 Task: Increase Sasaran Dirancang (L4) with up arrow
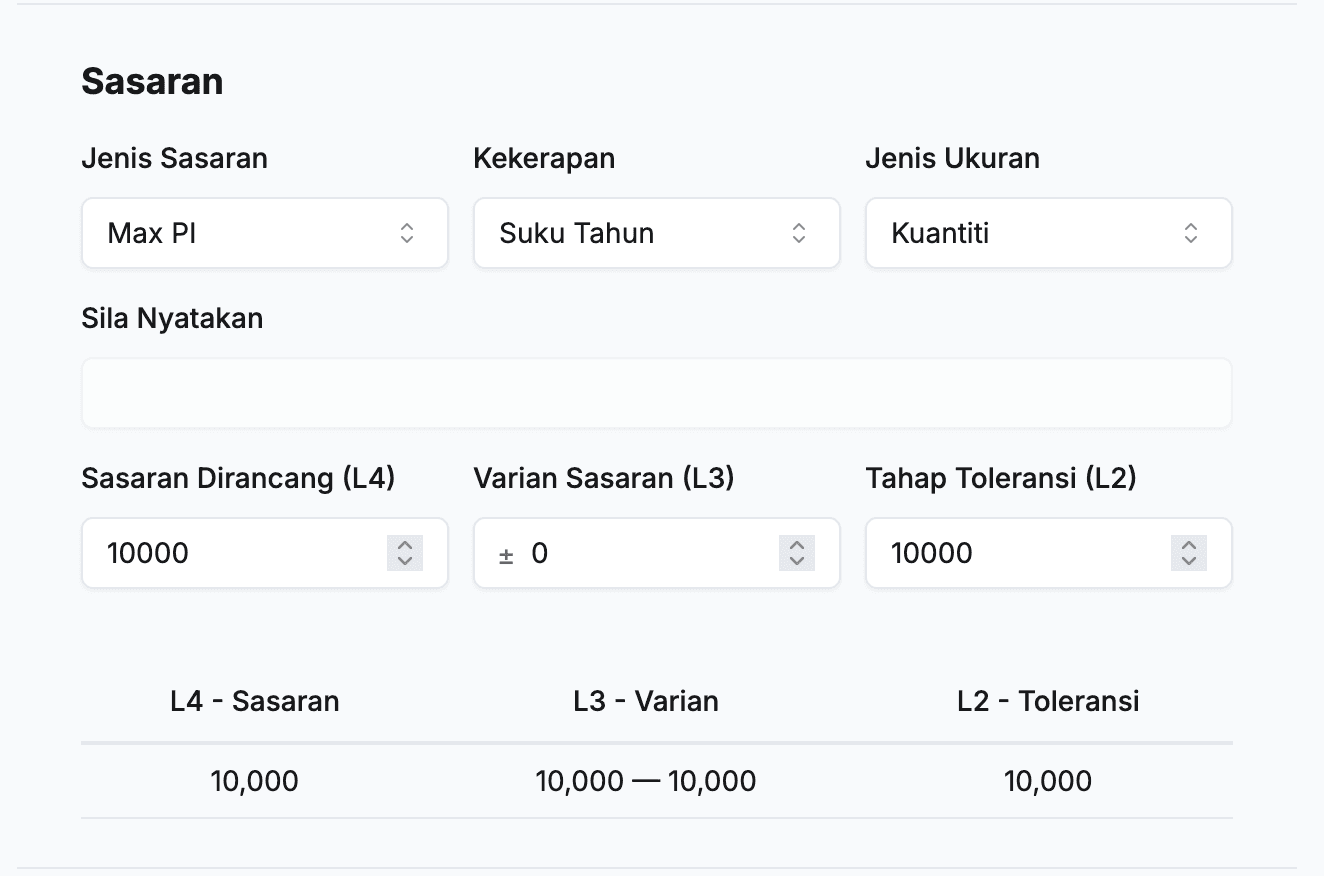pos(405,545)
